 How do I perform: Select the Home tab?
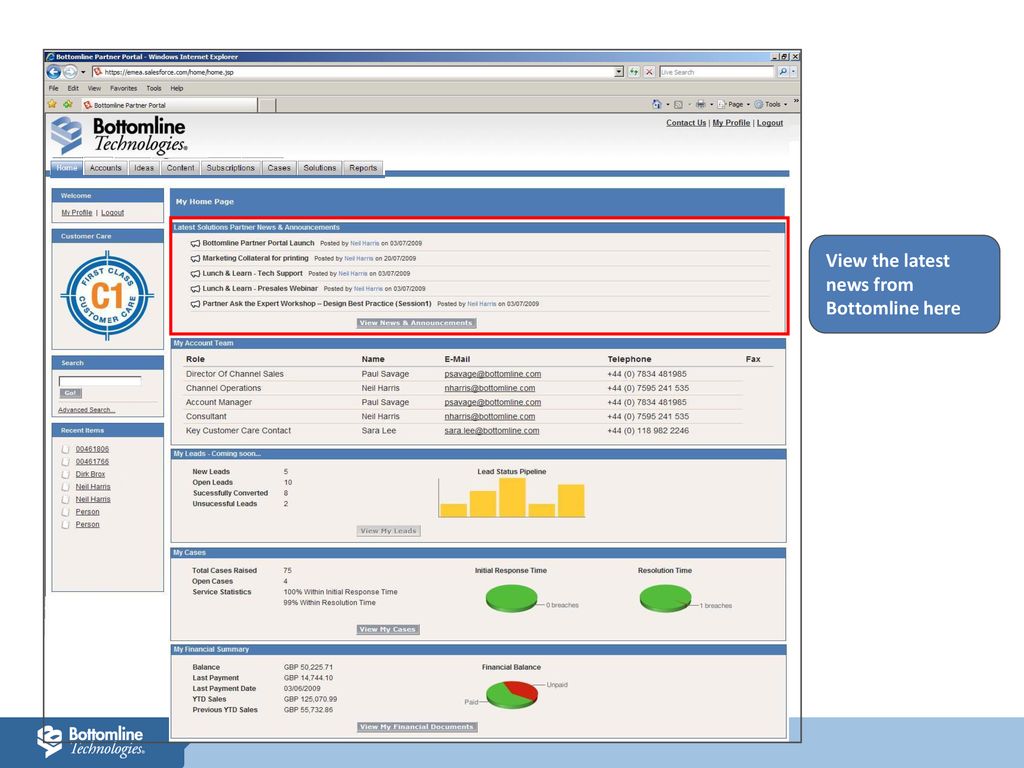[67, 168]
